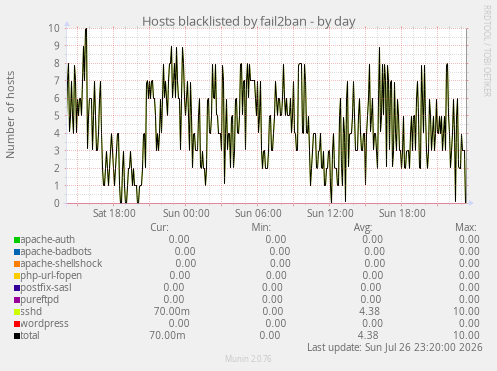Click sshd's current value '70.00m'
The height and width of the screenshot is (371, 497).
coord(172,312)
